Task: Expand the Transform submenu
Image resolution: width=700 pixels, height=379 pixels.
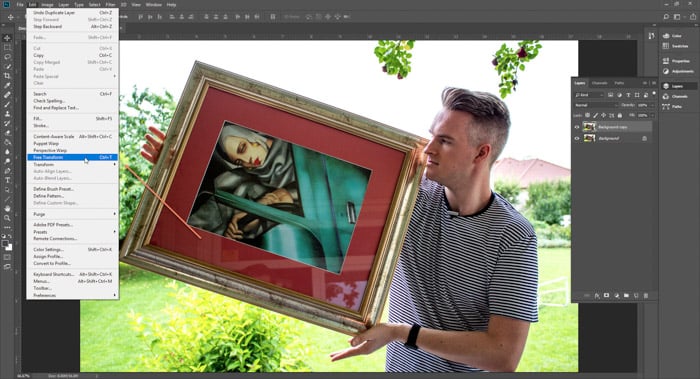Action: (x=72, y=164)
